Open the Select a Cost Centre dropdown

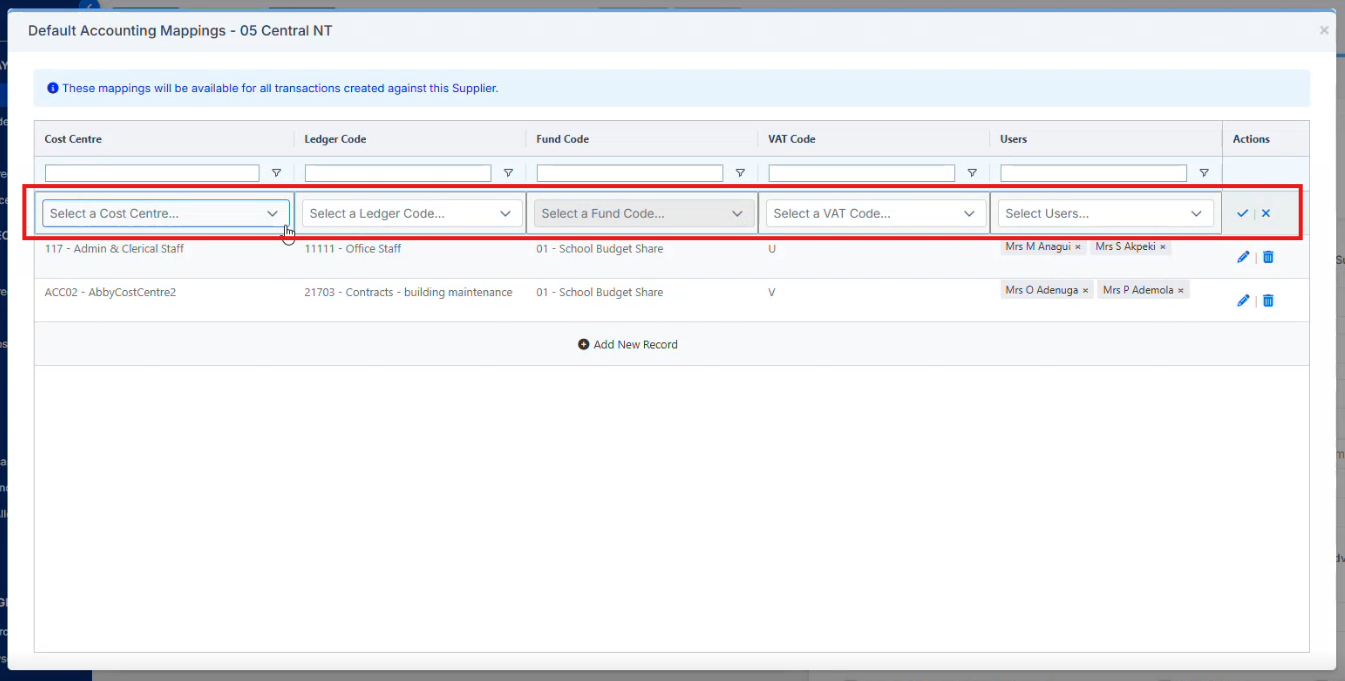click(x=165, y=213)
